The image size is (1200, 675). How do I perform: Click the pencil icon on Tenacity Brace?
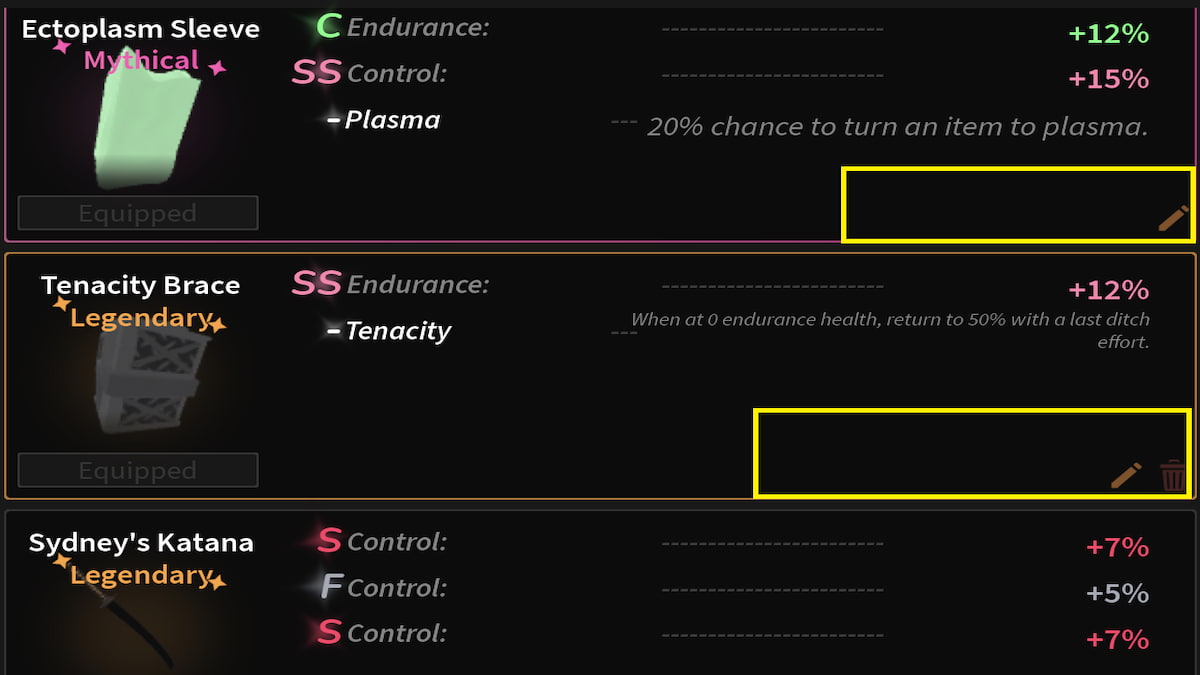coord(1126,475)
